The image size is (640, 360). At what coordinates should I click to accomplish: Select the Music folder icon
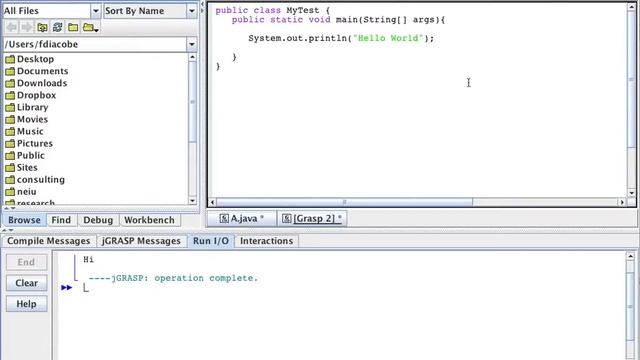[10, 132]
